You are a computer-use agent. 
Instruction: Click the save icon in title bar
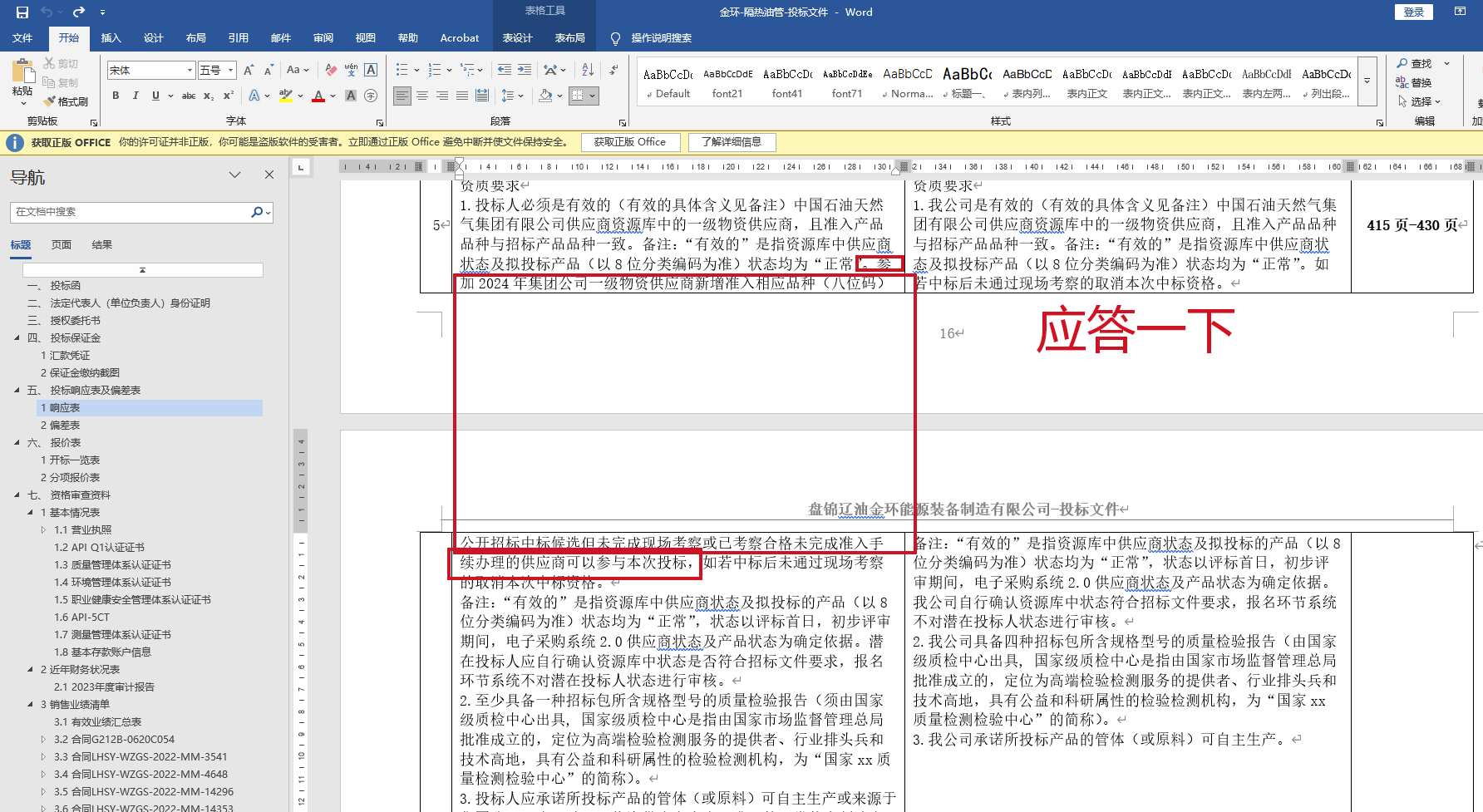click(x=22, y=12)
